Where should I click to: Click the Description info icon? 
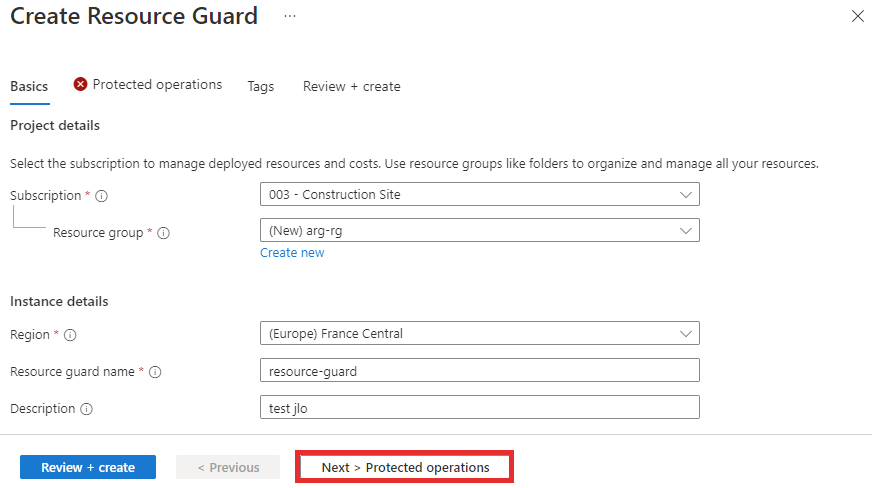86,409
